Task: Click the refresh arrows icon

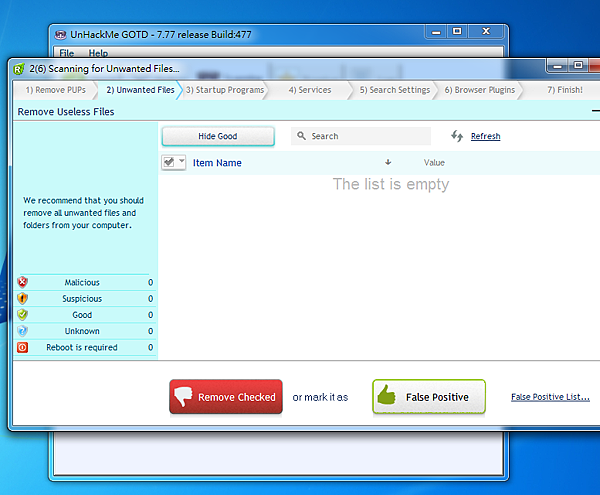Action: (457, 136)
